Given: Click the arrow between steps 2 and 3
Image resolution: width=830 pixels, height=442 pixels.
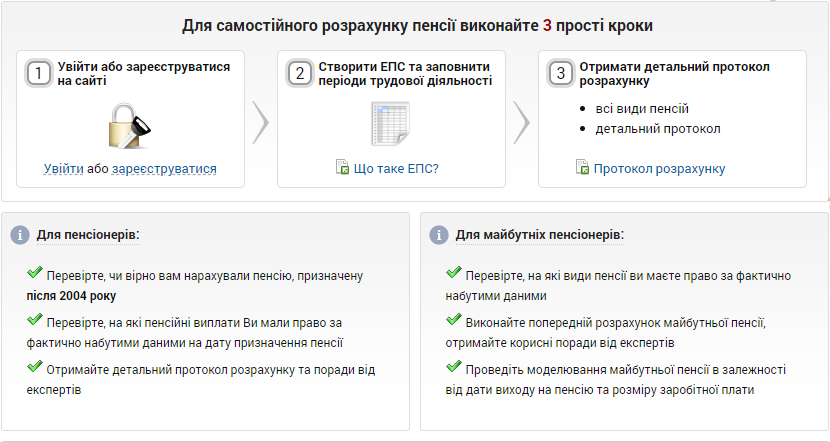Looking at the screenshot, I should tap(521, 123).
